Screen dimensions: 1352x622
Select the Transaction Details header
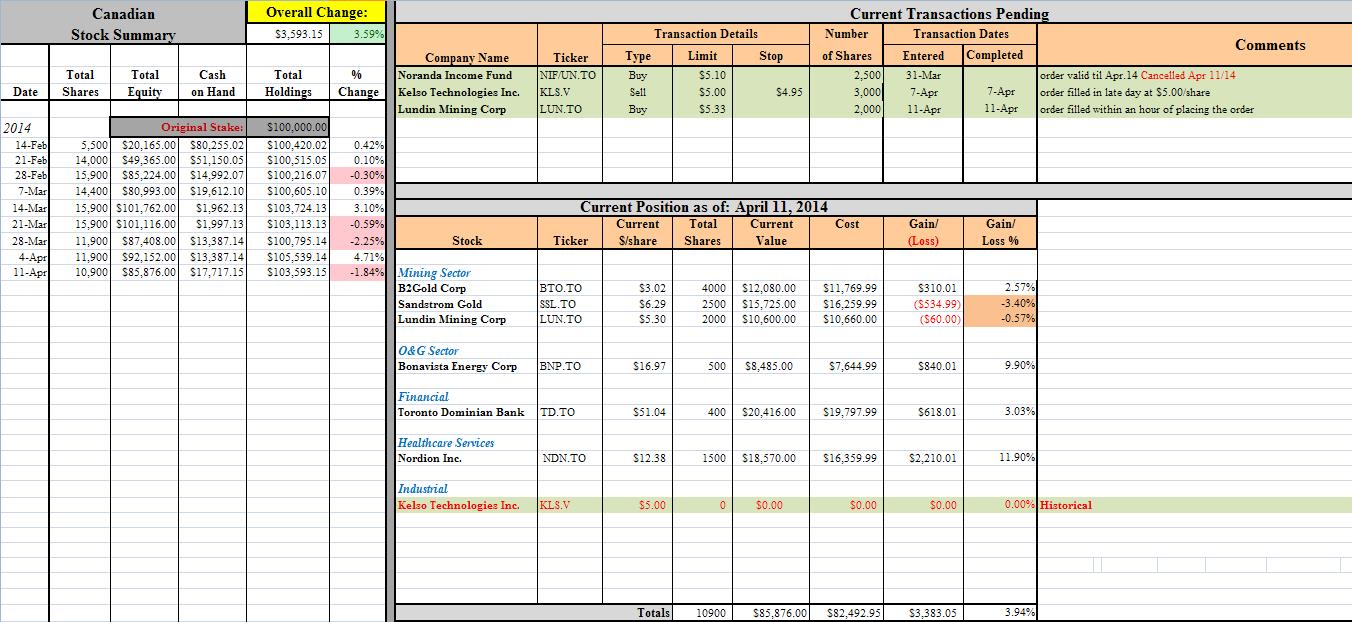click(x=706, y=34)
